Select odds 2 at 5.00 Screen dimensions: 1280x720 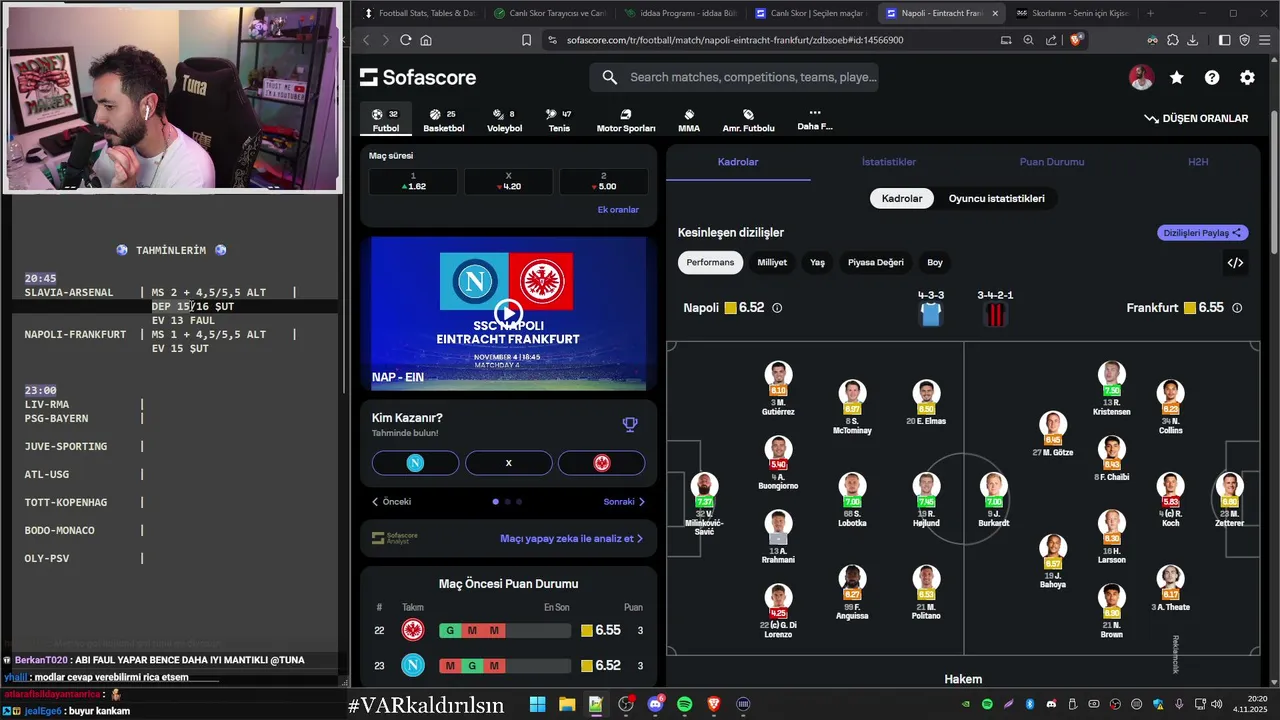(603, 181)
